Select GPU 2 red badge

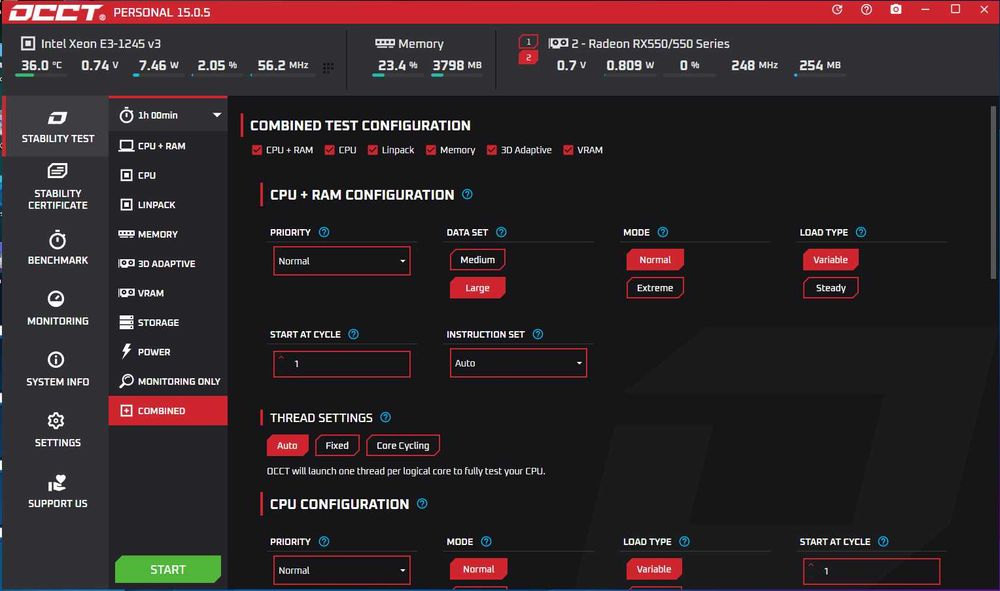point(528,57)
